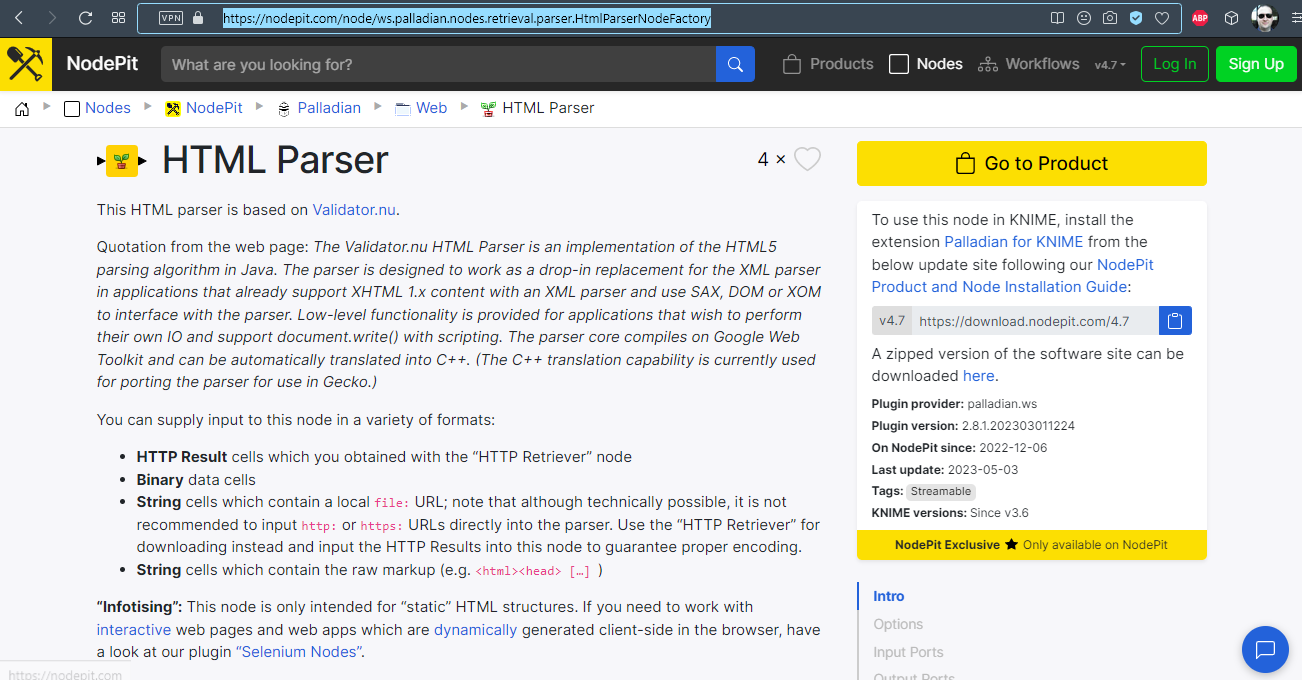The width and height of the screenshot is (1302, 680).
Task: Click the blue magnifier search button
Action: (x=735, y=65)
